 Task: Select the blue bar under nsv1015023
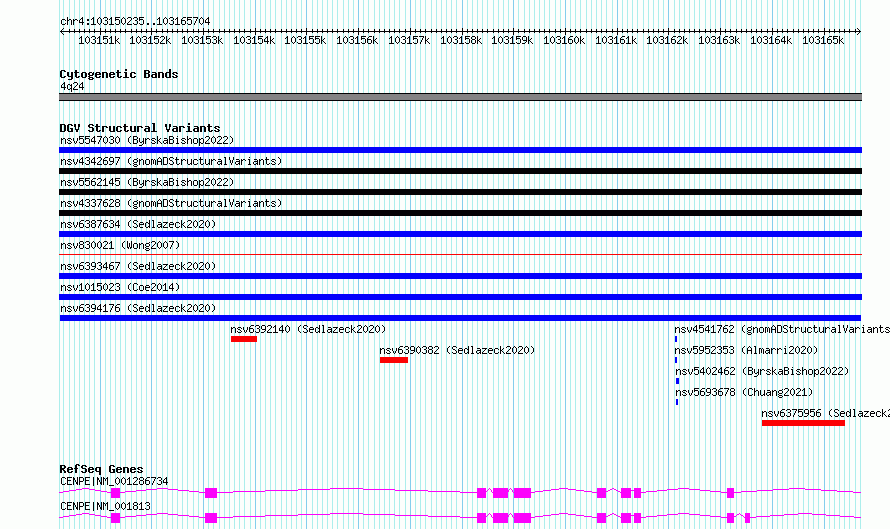tap(460, 297)
